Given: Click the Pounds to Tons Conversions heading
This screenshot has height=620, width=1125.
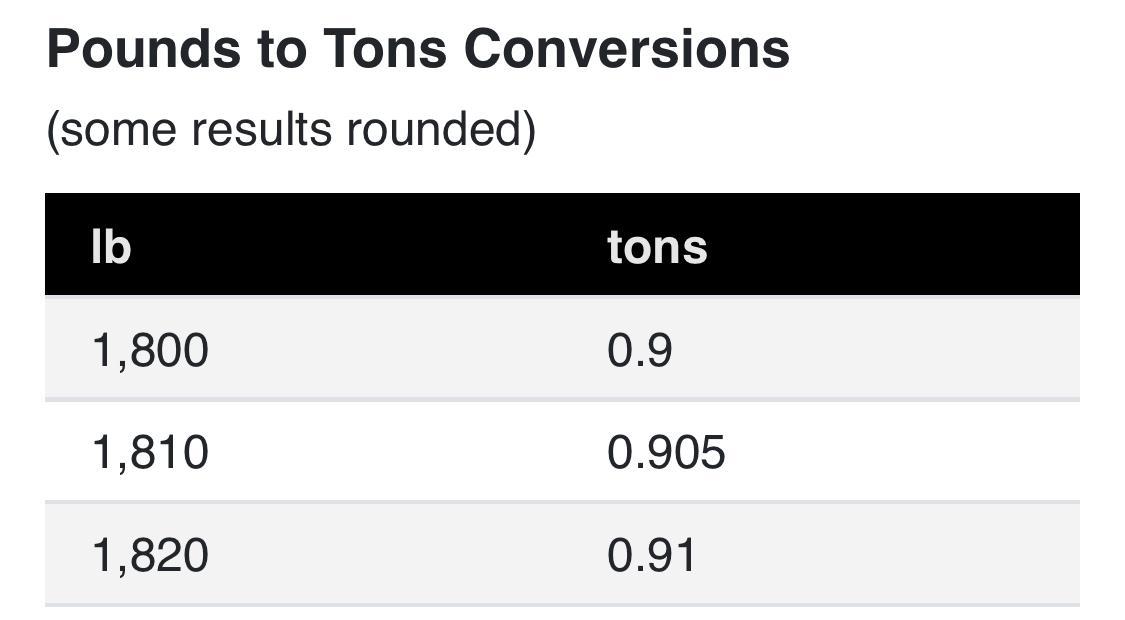Looking at the screenshot, I should 418,49.
